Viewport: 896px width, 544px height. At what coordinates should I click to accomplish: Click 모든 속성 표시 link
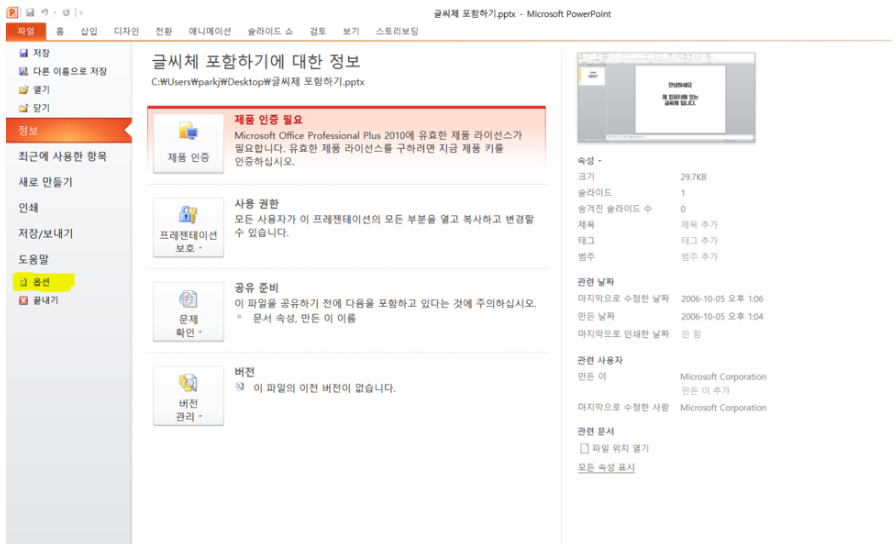[606, 467]
